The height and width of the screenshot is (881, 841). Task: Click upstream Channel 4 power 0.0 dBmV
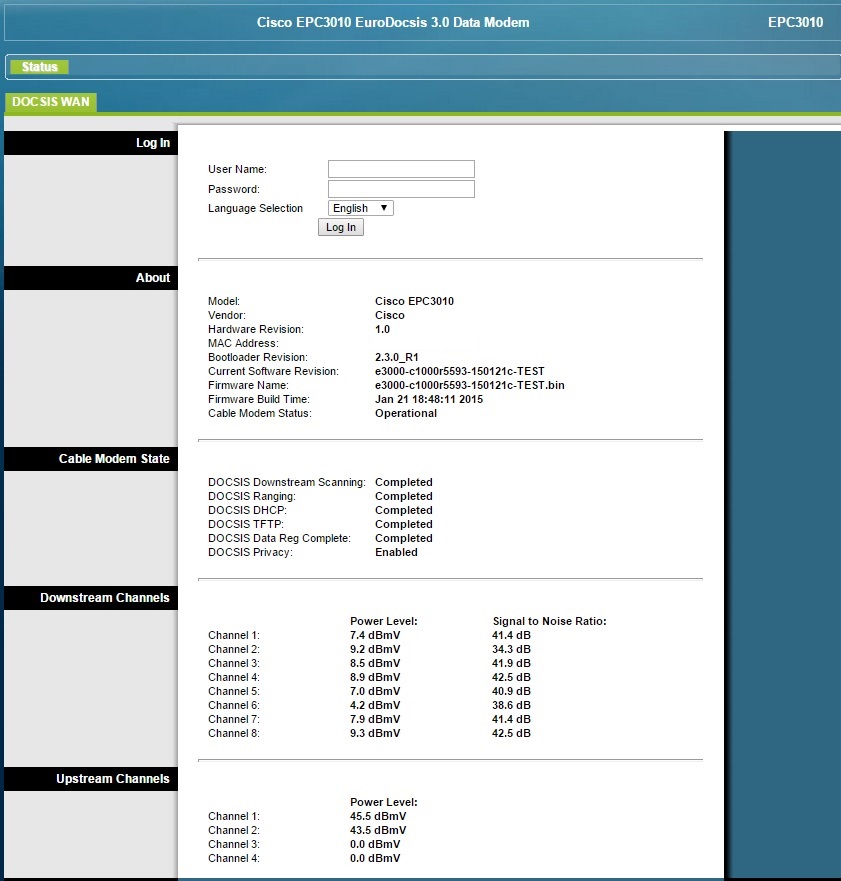(x=375, y=859)
